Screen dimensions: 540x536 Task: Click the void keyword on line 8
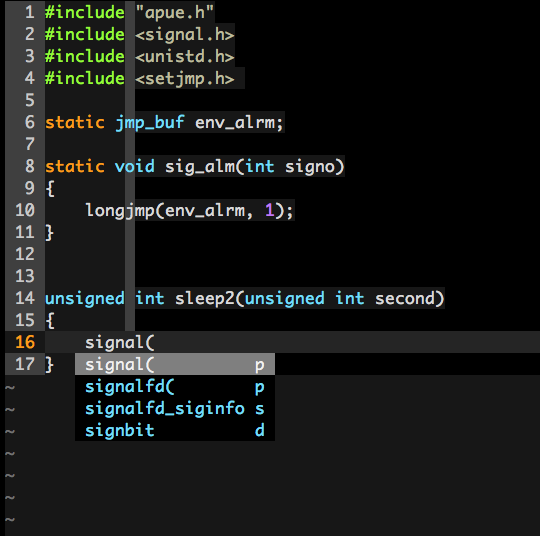point(135,166)
